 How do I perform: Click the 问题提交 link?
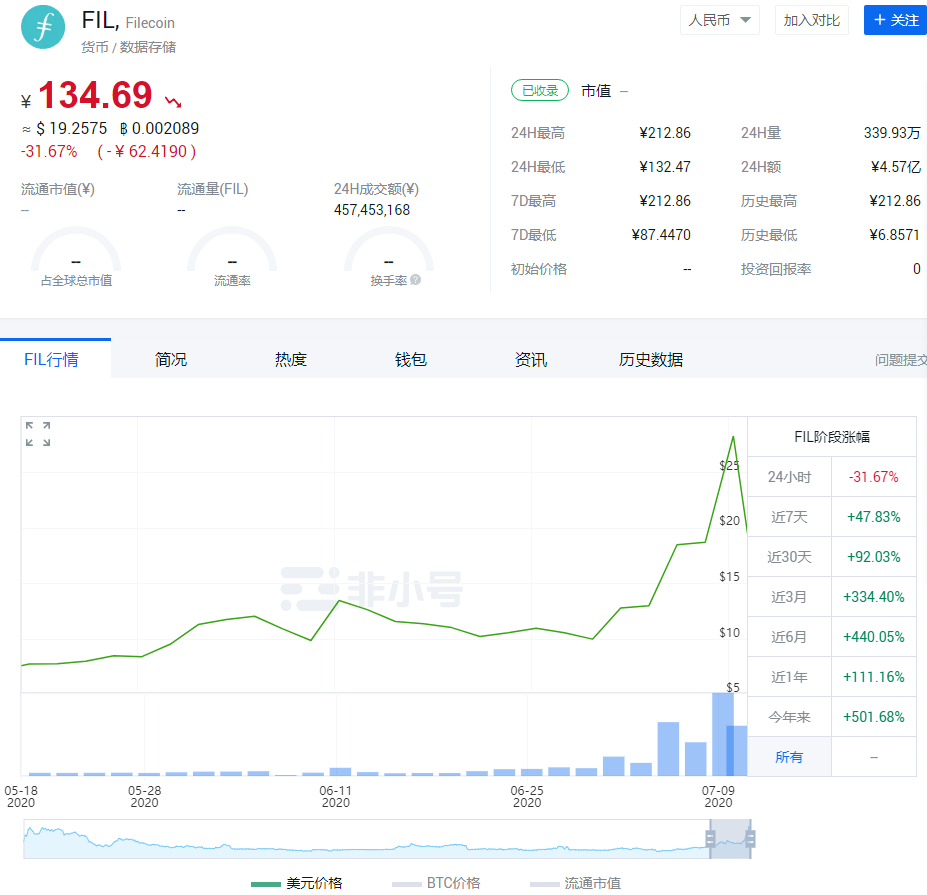click(x=901, y=359)
